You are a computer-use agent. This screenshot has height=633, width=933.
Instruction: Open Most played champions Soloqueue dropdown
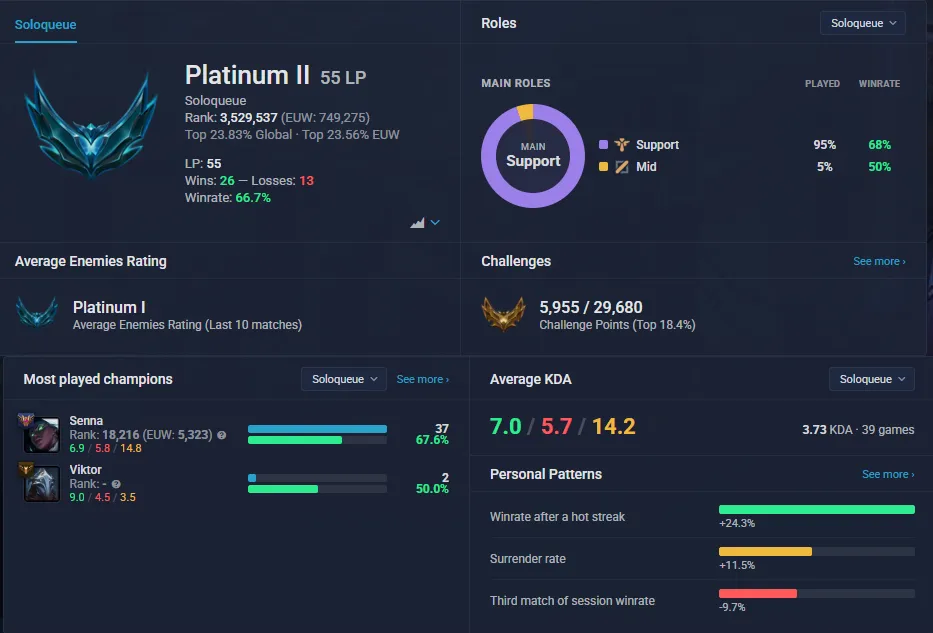(344, 379)
